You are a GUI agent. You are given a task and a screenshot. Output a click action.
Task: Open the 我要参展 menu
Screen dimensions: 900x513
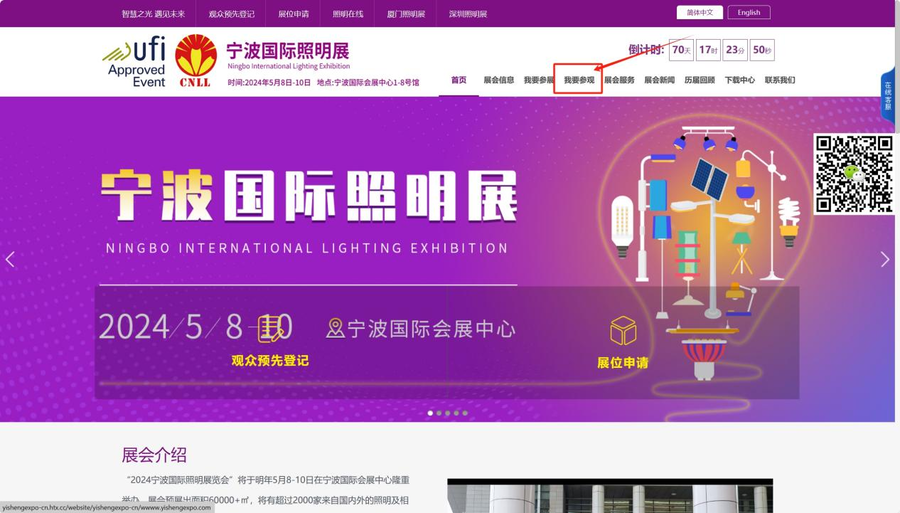tap(538, 80)
